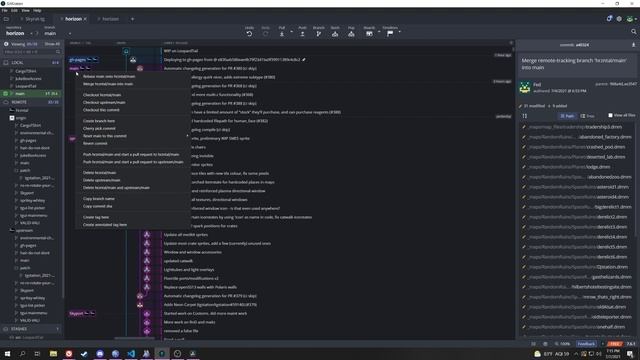Click the Stash toolbar icon
Screen dimensions: 640x360
335,34
